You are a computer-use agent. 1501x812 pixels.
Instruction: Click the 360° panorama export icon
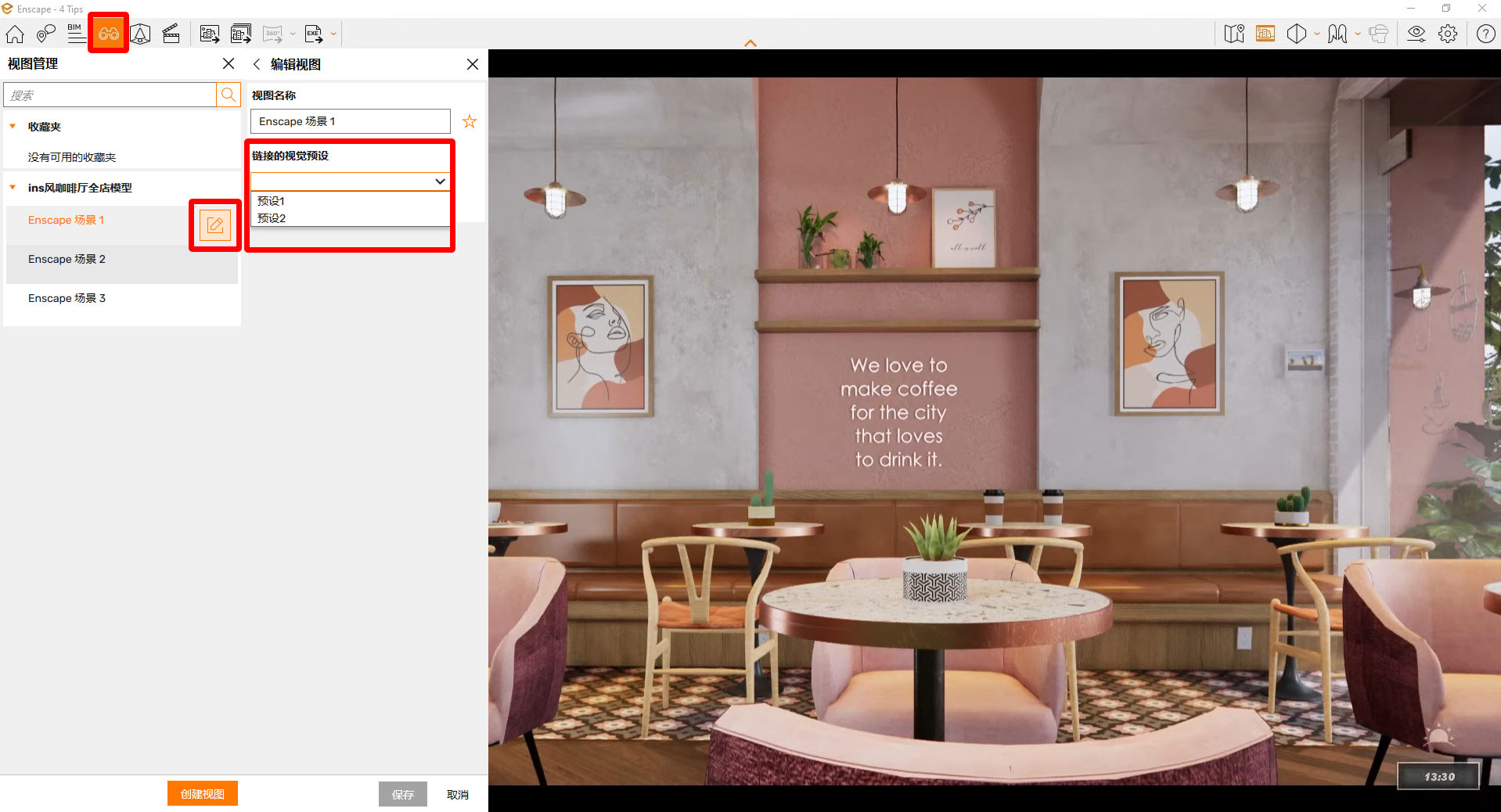pyautogui.click(x=273, y=34)
